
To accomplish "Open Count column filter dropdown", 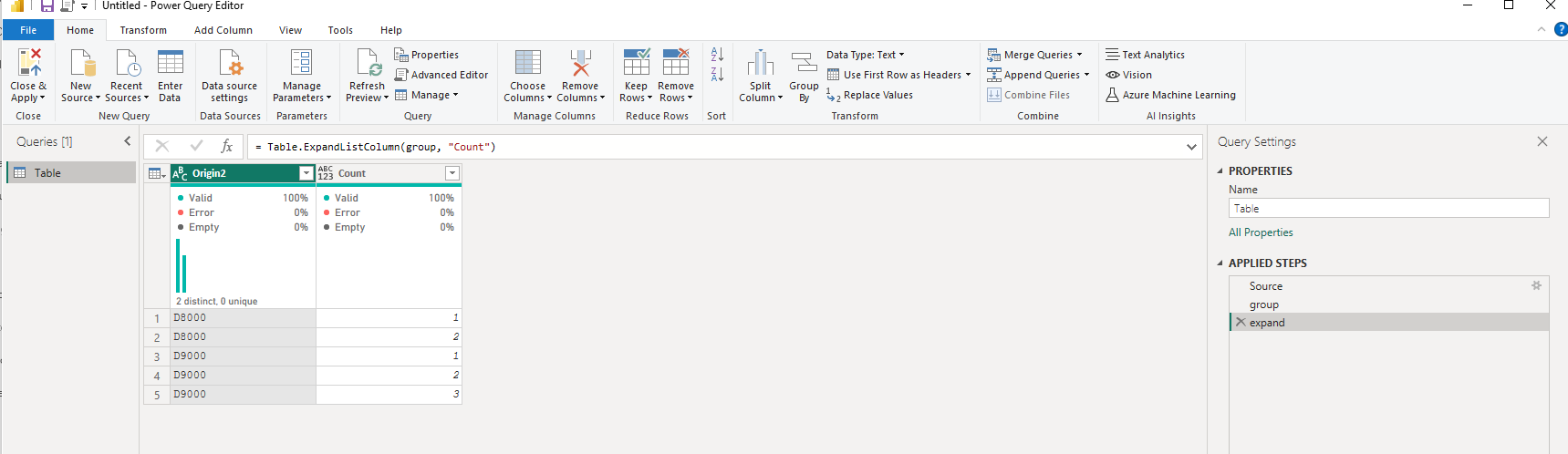I will (x=452, y=173).
